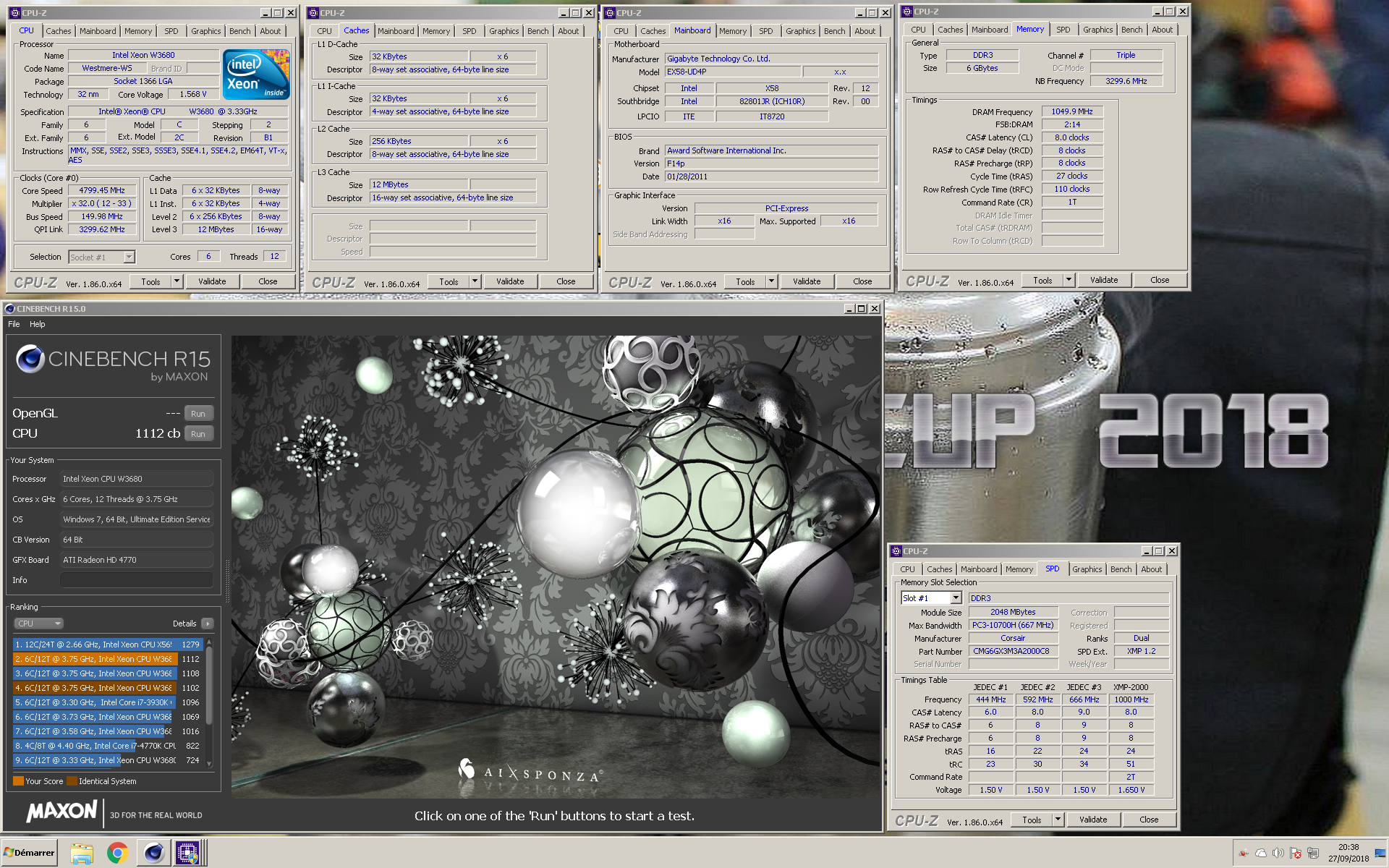Expand Tools dropdown arrow in CPU-Z SPD window

pos(1058,820)
